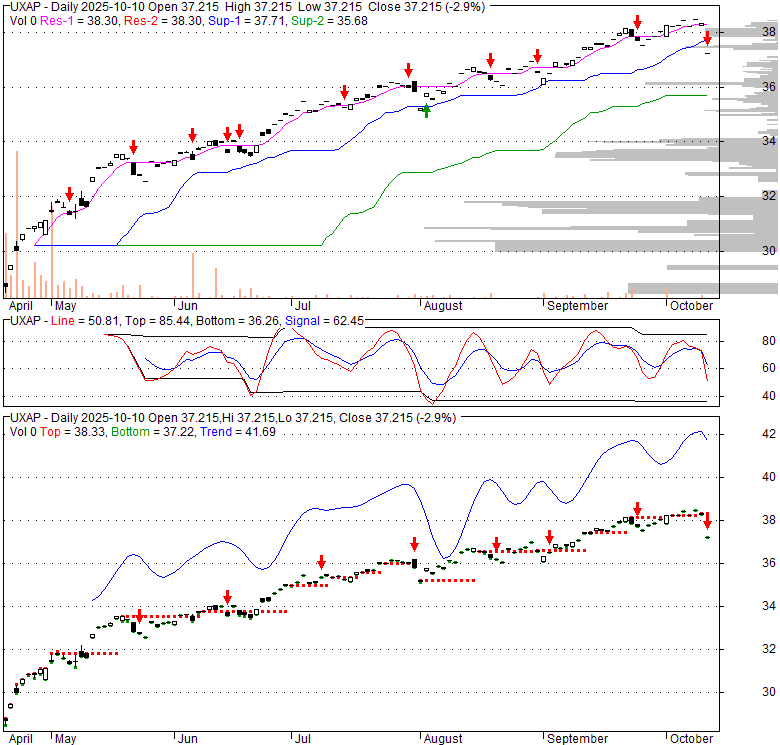The image size is (780, 745).
Task: Click the red arrow in late May on top chart
Action: (133, 147)
